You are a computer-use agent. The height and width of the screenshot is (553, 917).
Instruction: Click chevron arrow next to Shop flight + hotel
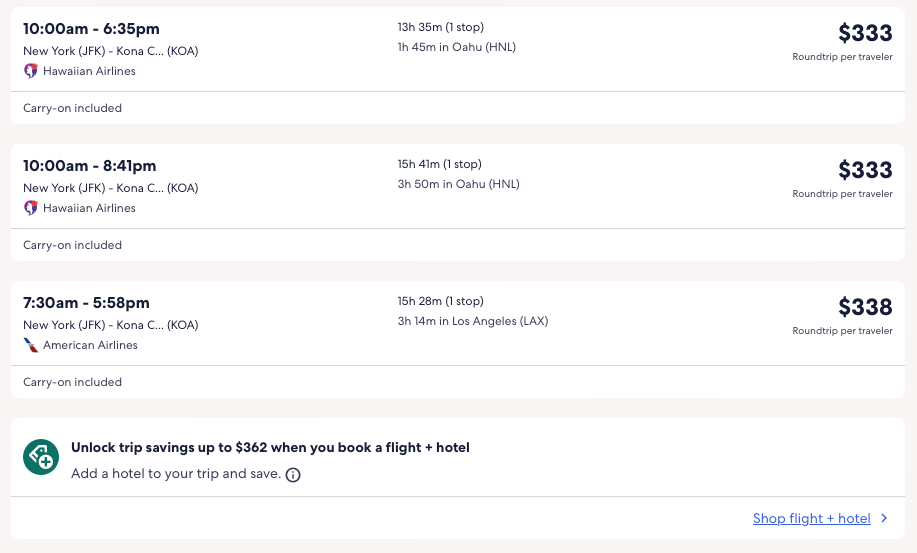tap(883, 518)
